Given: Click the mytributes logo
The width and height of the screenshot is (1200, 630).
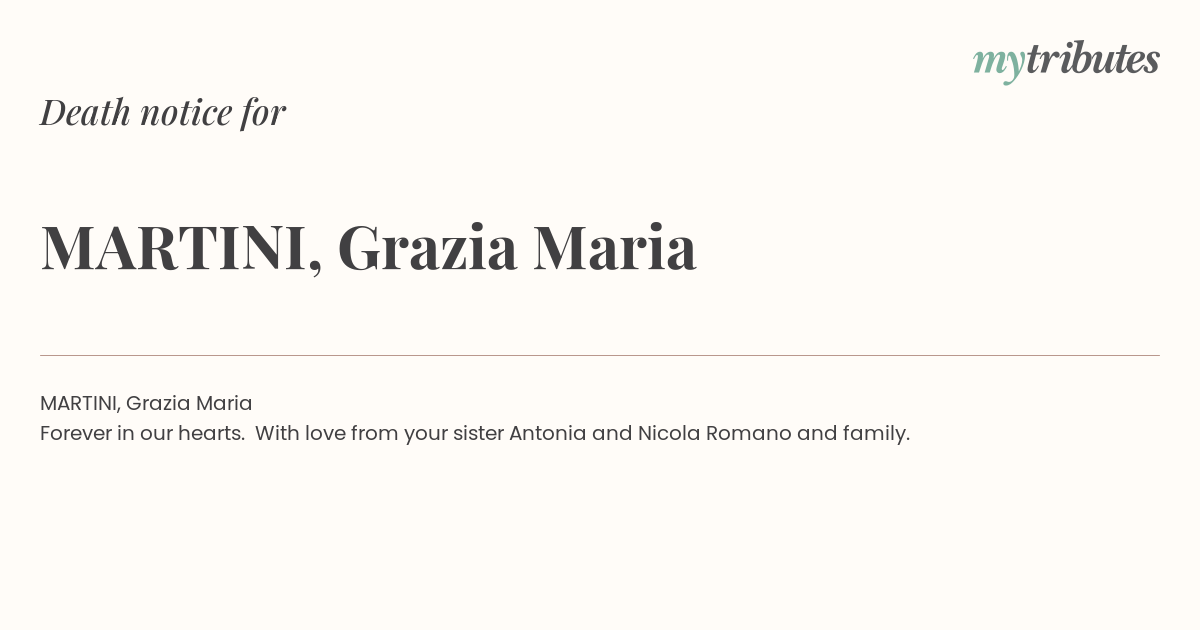Looking at the screenshot, I should (1066, 60).
